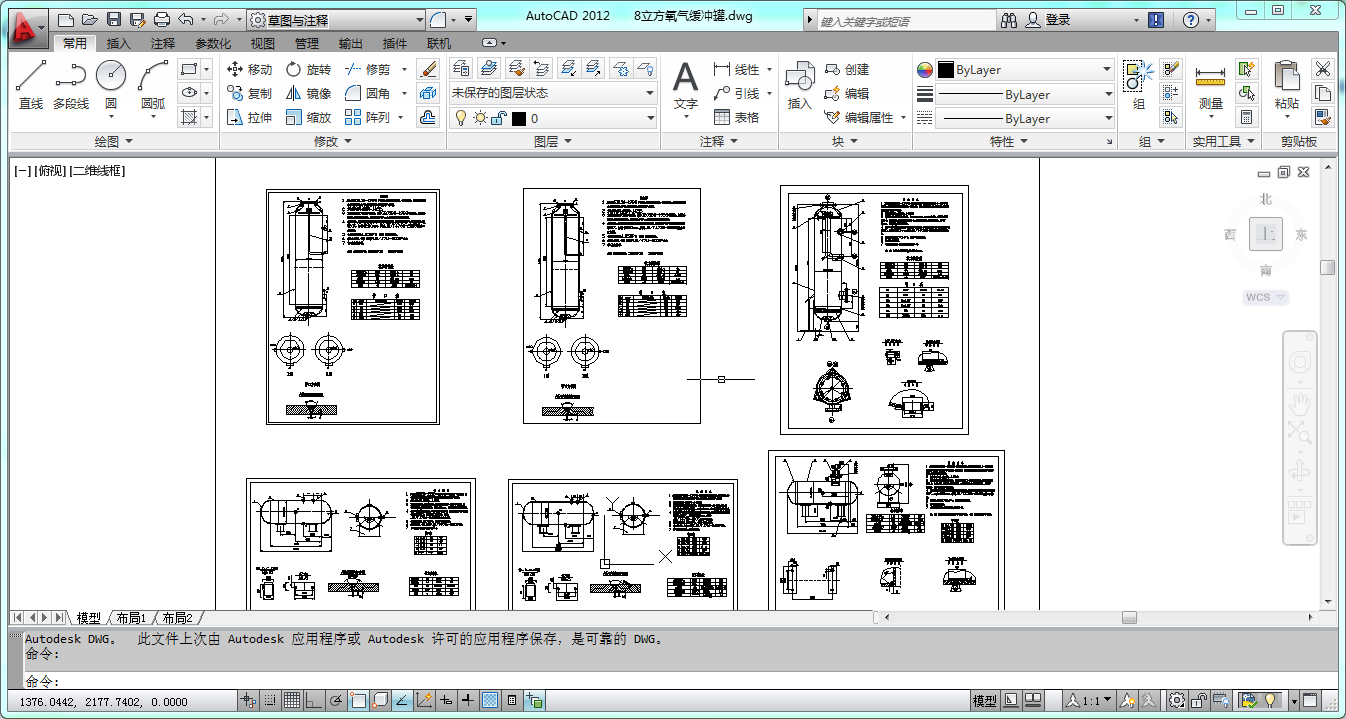This screenshot has width=1346, height=719.
Task: Open the annotation scale 1:1 dropdown
Action: coord(1088,701)
